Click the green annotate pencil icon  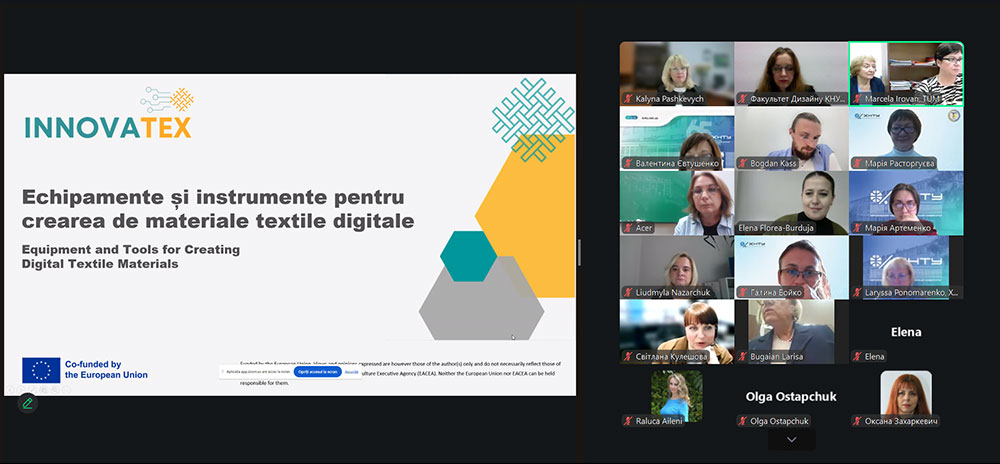click(x=27, y=403)
